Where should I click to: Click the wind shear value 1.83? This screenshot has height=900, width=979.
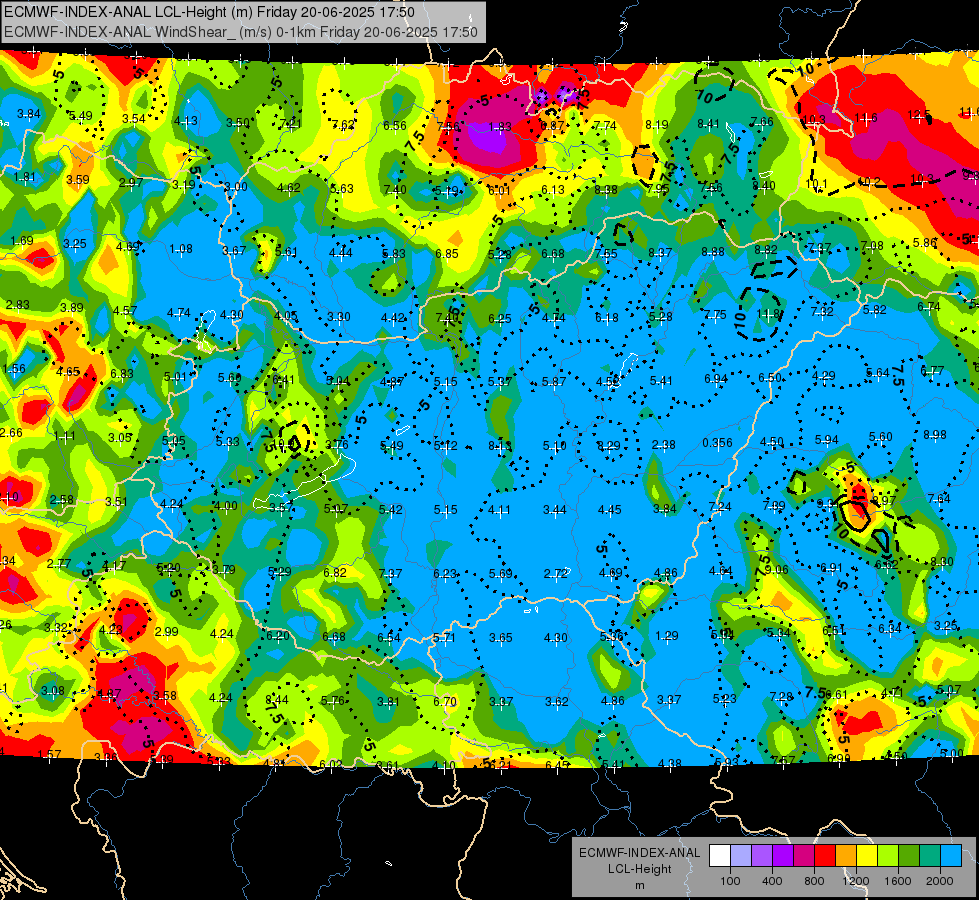tap(499, 127)
